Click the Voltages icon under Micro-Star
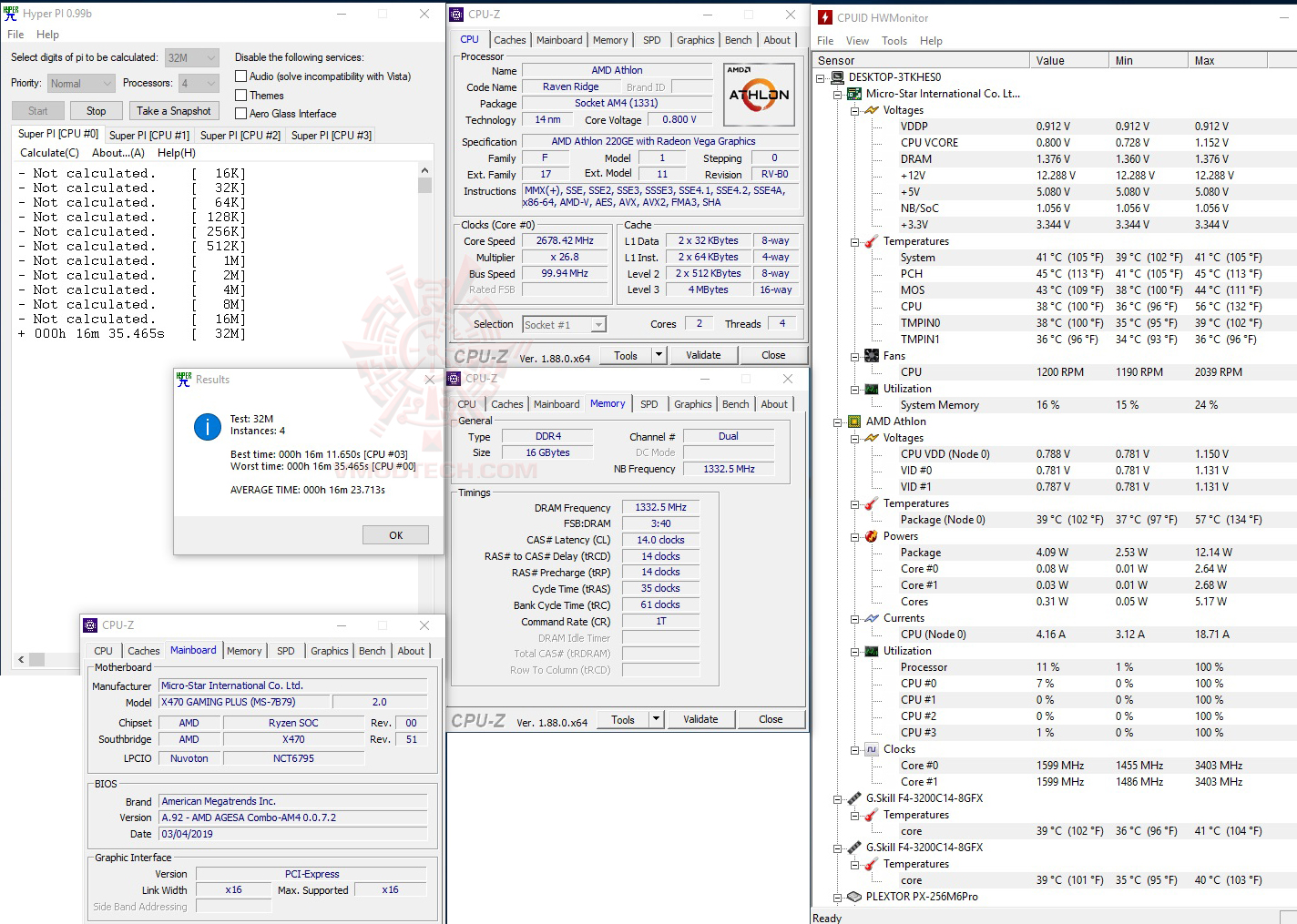The width and height of the screenshot is (1297, 924). [x=872, y=110]
